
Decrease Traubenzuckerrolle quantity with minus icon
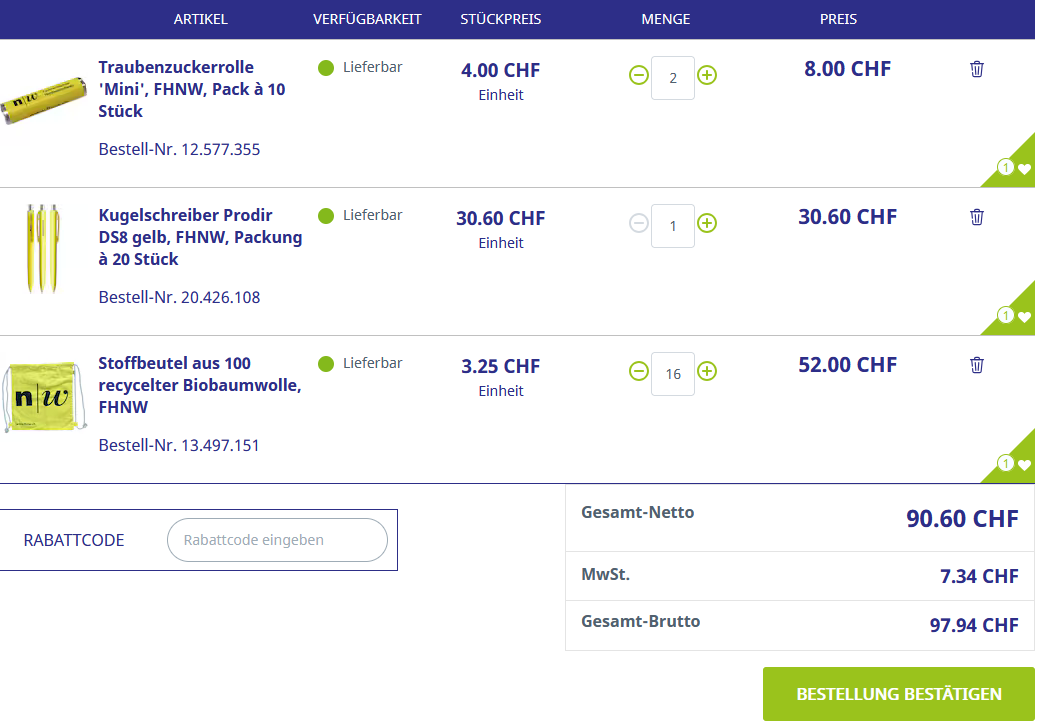pos(638,76)
